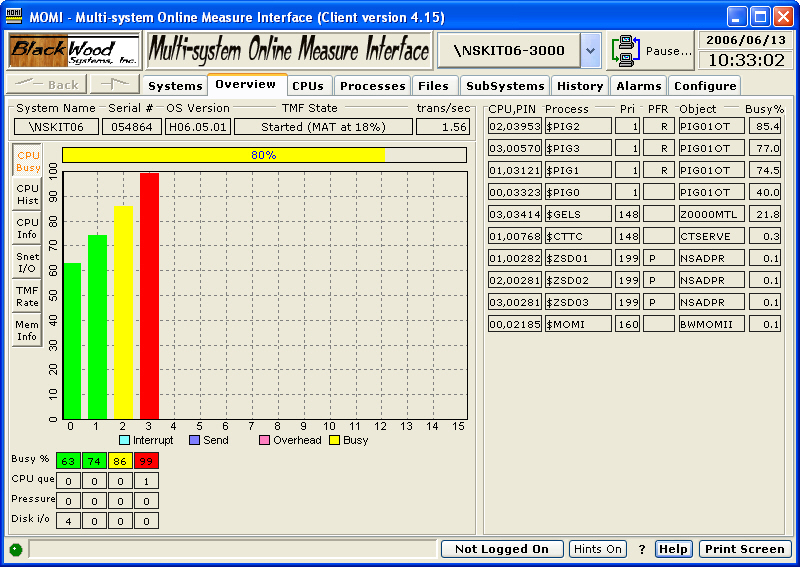Click the 85.4 busy percent cell
800x567 pixels.
tap(765, 126)
